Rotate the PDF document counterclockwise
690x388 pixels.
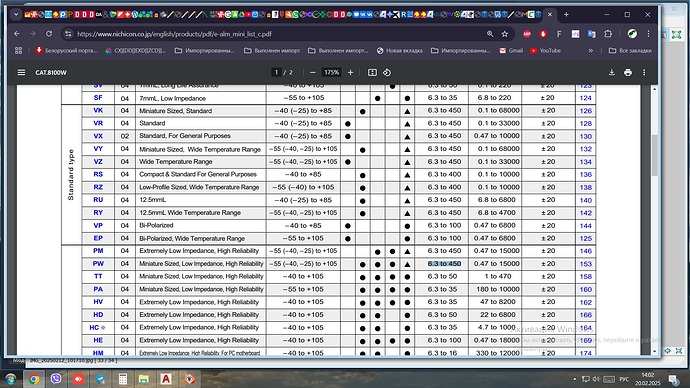click(x=387, y=73)
